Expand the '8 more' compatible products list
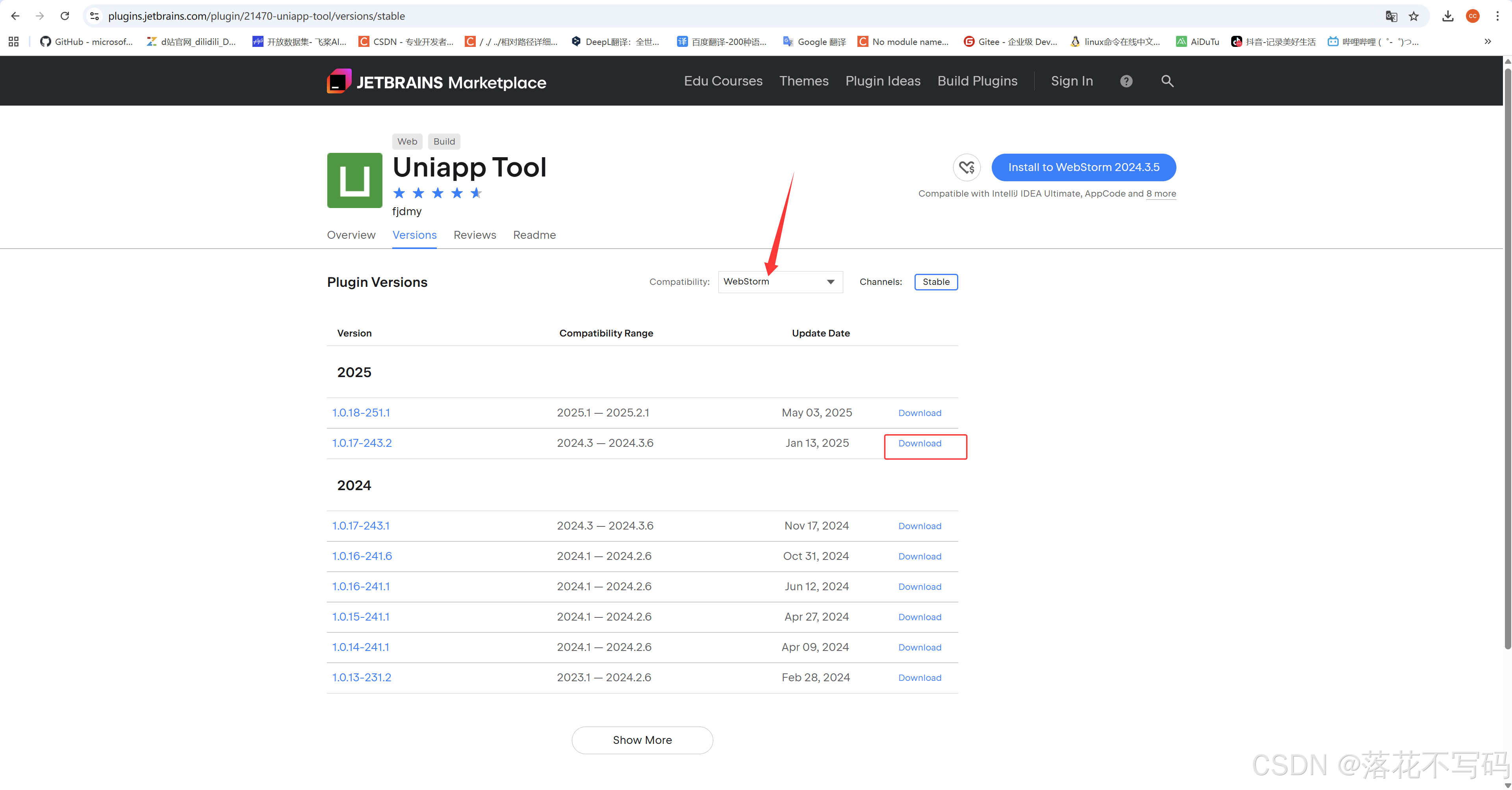Image resolution: width=1512 pixels, height=790 pixels. point(1160,193)
